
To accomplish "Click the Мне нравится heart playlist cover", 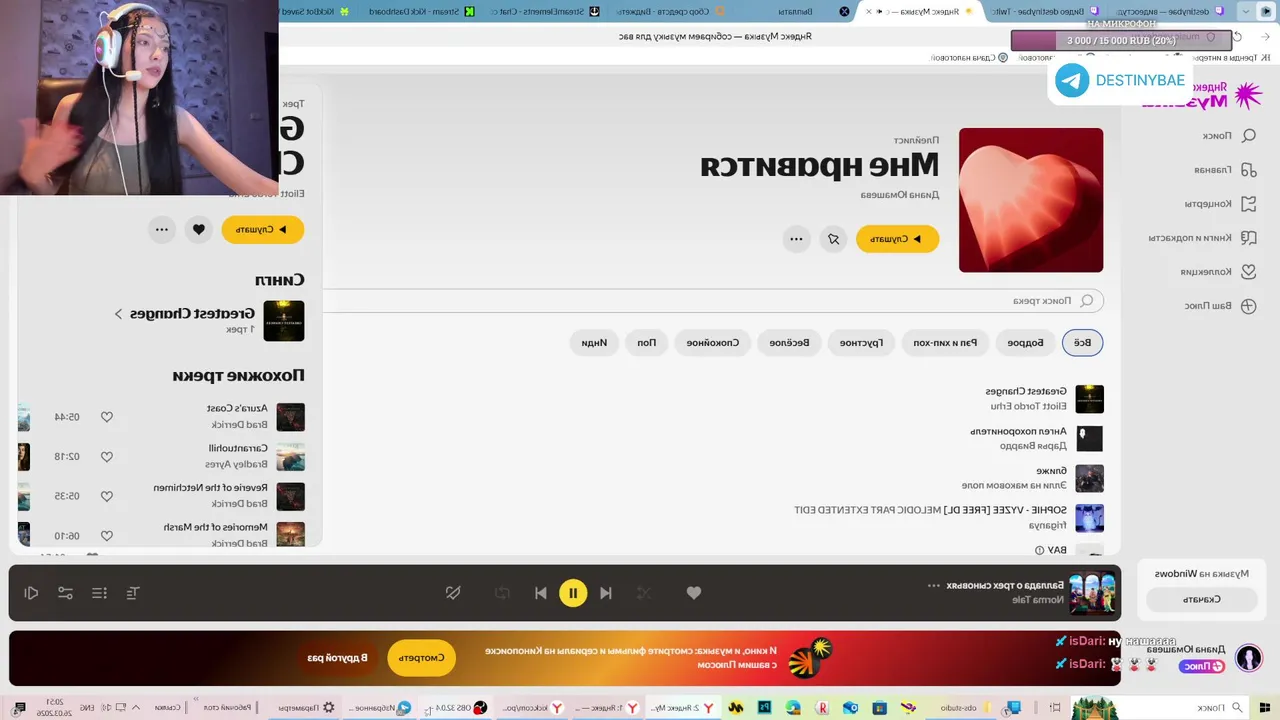I will pyautogui.click(x=1031, y=200).
